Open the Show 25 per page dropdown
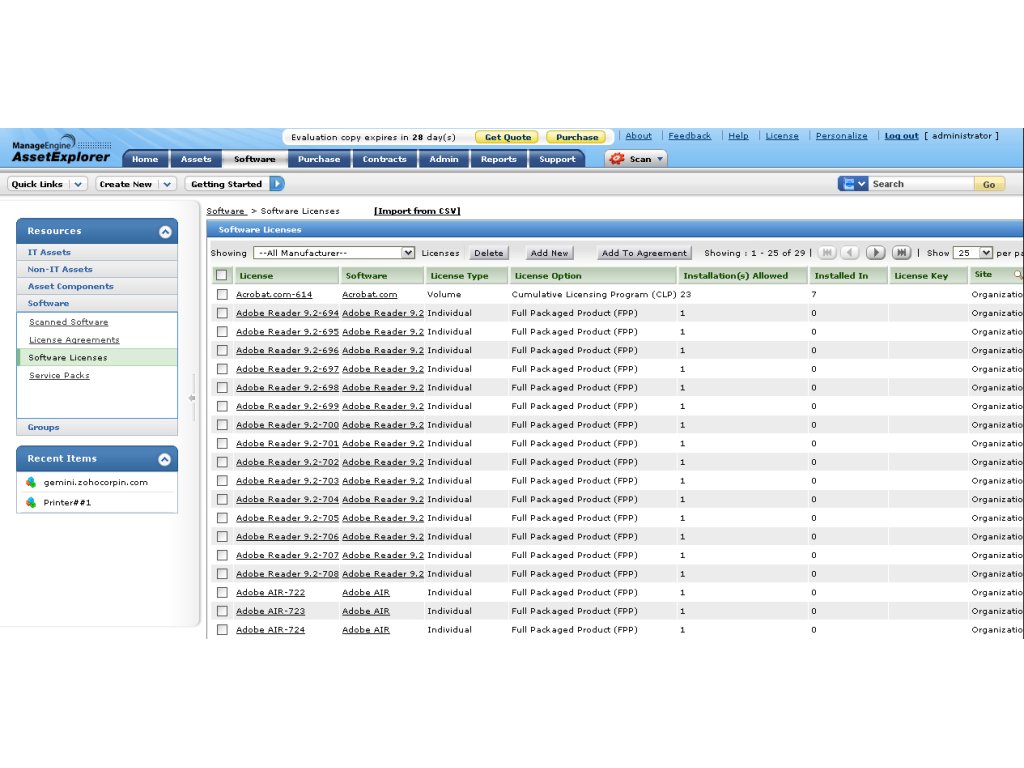Image resolution: width=1024 pixels, height=768 pixels. click(x=973, y=253)
